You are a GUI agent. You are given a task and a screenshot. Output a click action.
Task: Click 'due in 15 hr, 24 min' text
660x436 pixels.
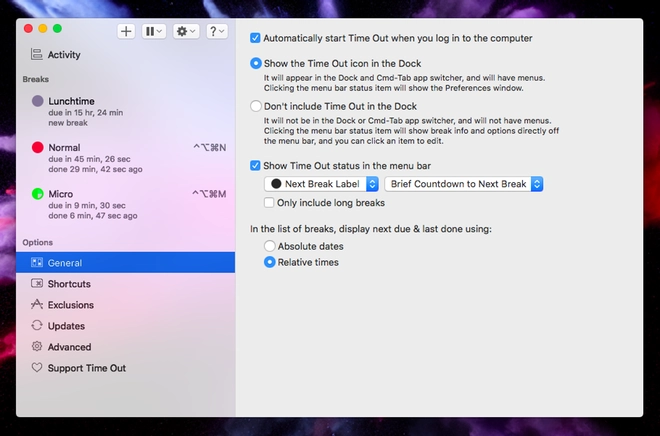85,113
